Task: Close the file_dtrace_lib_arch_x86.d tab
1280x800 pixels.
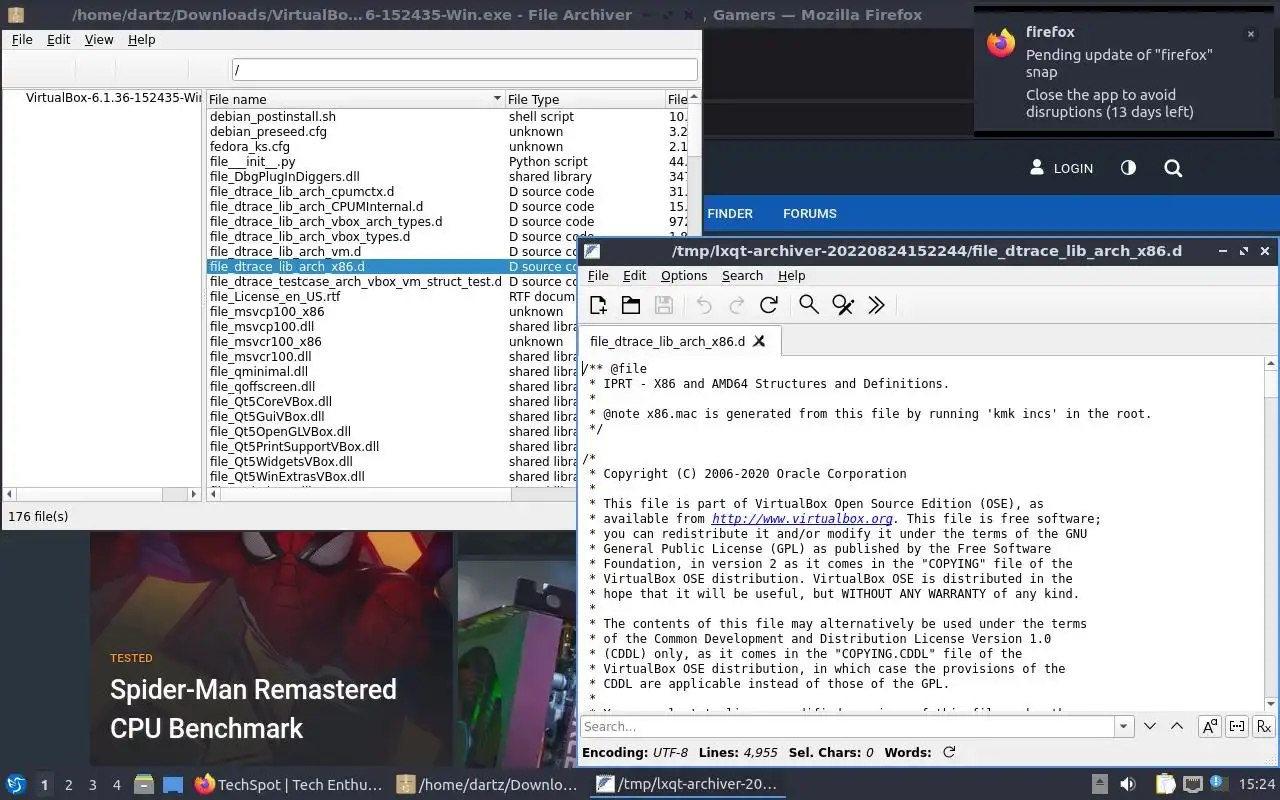Action: [759, 341]
